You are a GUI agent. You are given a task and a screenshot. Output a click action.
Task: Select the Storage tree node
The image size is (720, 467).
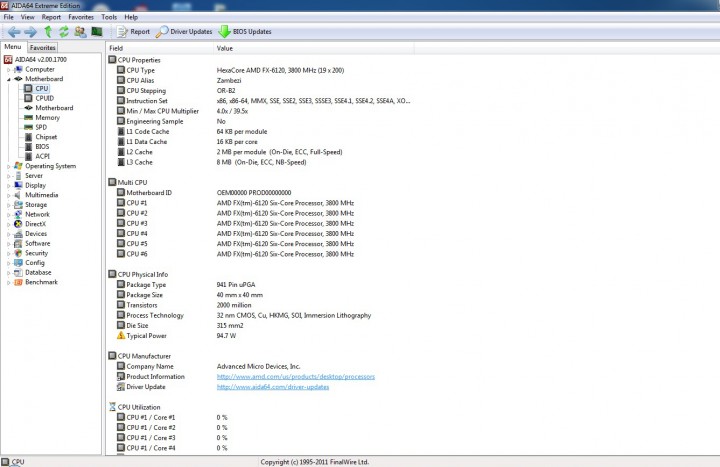(x=30, y=204)
